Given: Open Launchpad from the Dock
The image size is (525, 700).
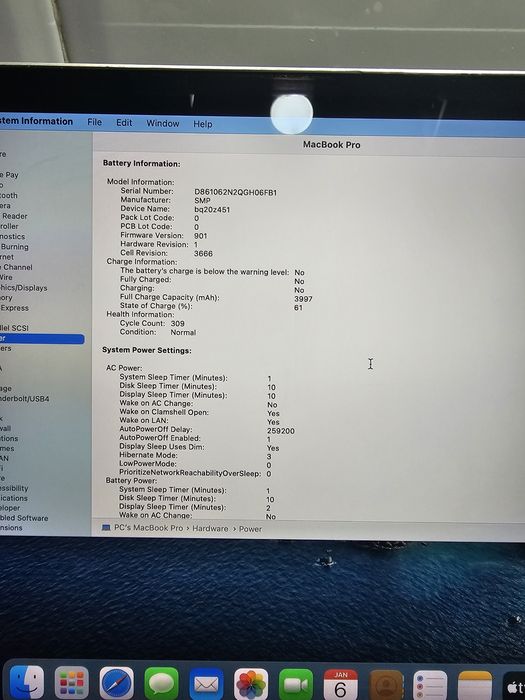Looking at the screenshot, I should click(71, 683).
